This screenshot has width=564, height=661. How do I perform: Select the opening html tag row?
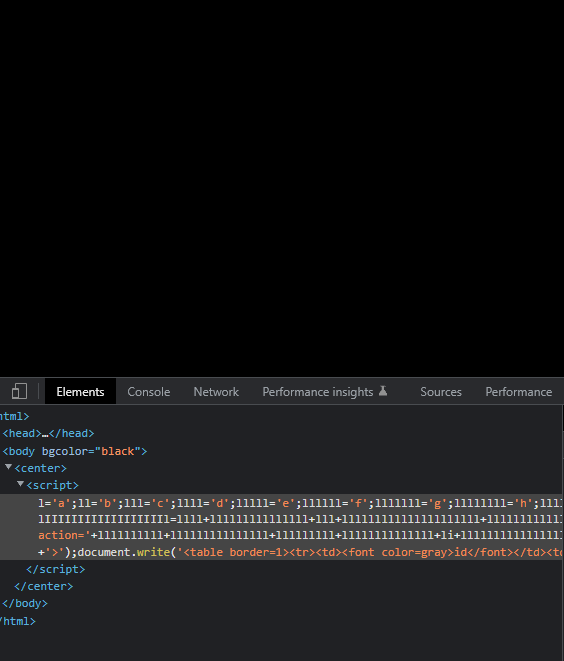[15, 416]
